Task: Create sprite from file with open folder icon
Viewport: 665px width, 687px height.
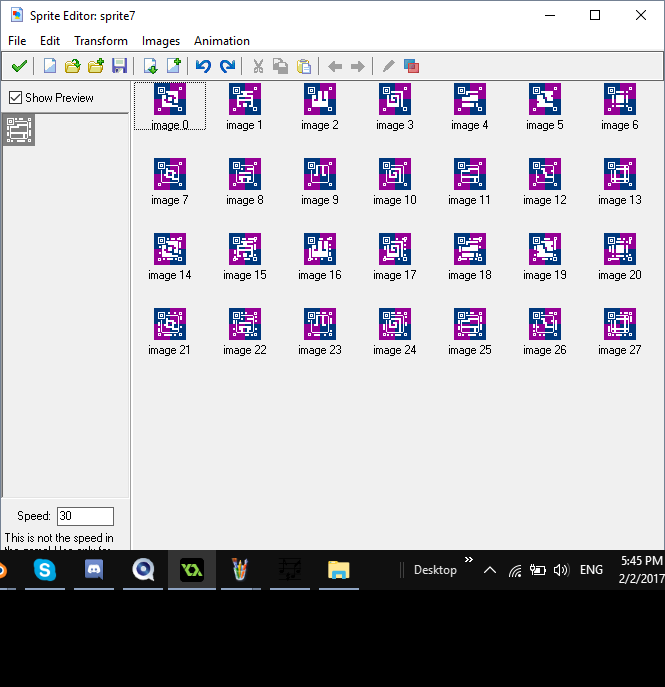Action: (x=73, y=67)
